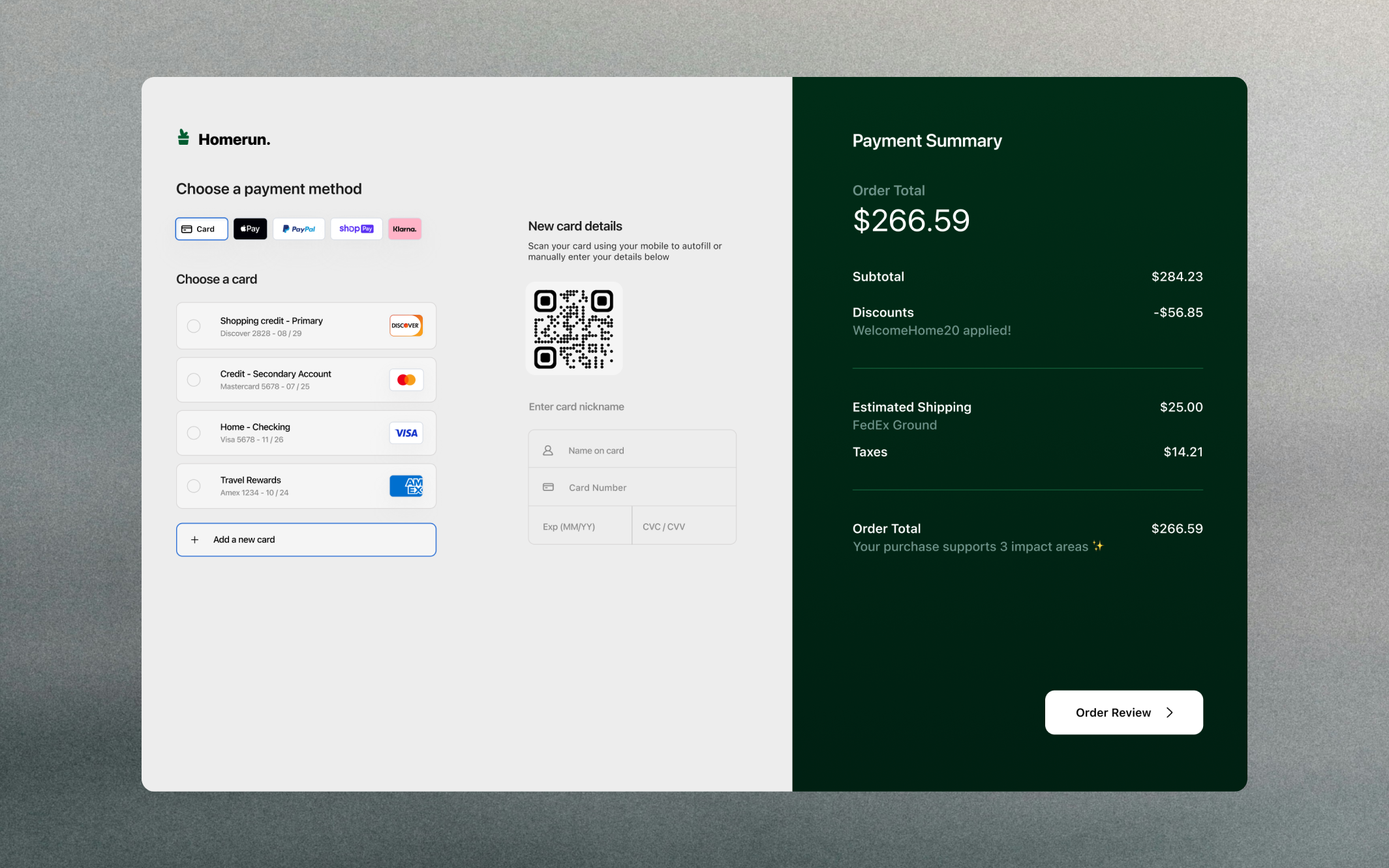The height and width of the screenshot is (868, 1389).
Task: Click the Discover logo on Shopping credit card
Action: point(405,325)
